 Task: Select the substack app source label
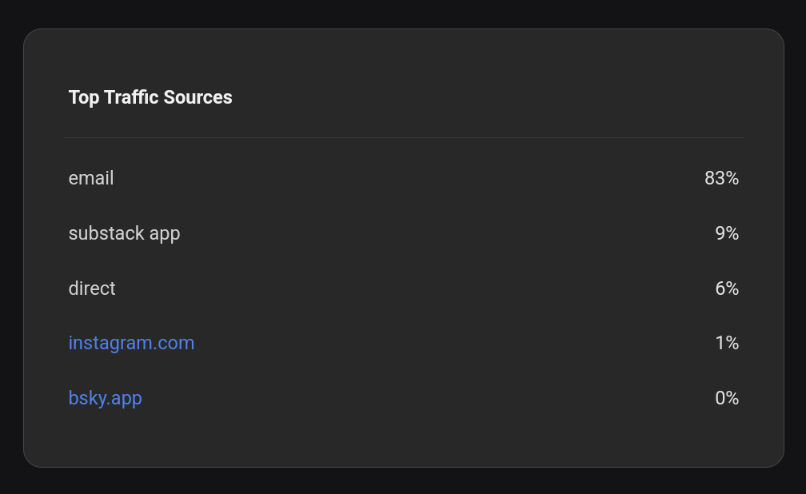pyautogui.click(x=124, y=233)
